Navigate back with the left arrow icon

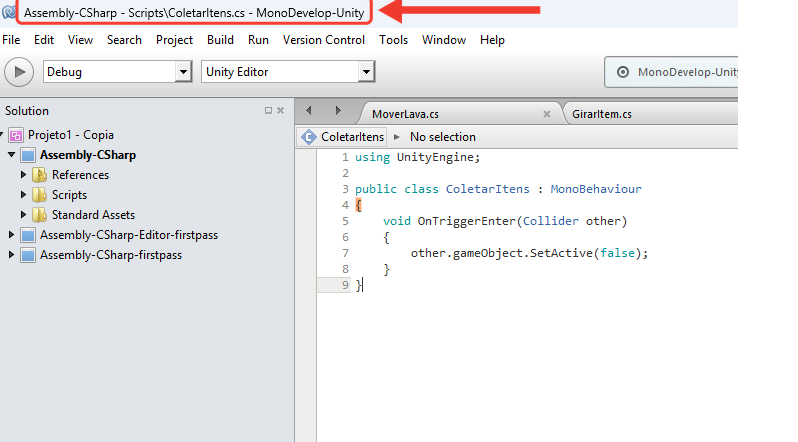(x=308, y=110)
